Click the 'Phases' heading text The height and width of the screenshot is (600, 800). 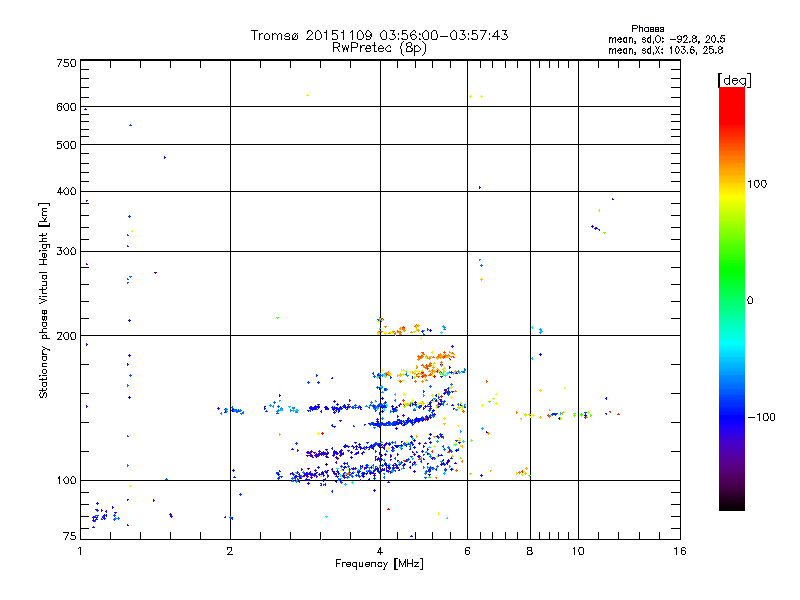click(x=647, y=29)
